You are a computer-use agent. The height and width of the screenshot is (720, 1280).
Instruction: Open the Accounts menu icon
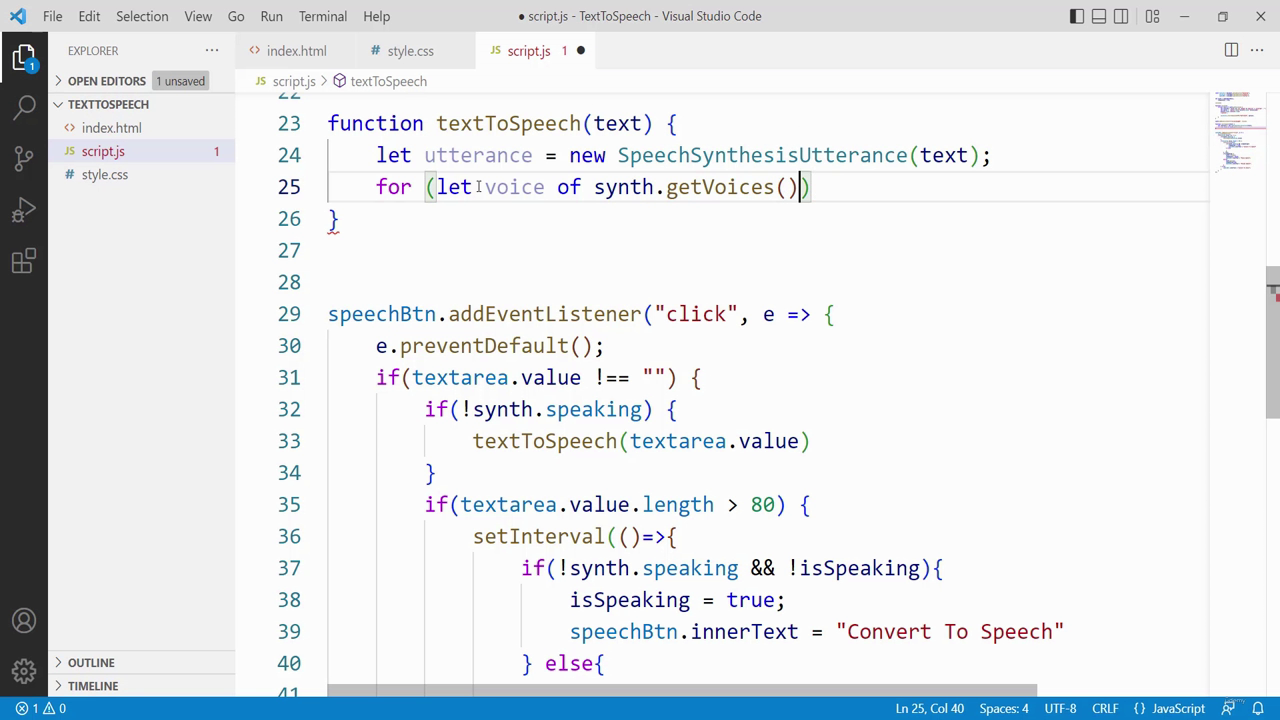[24, 621]
